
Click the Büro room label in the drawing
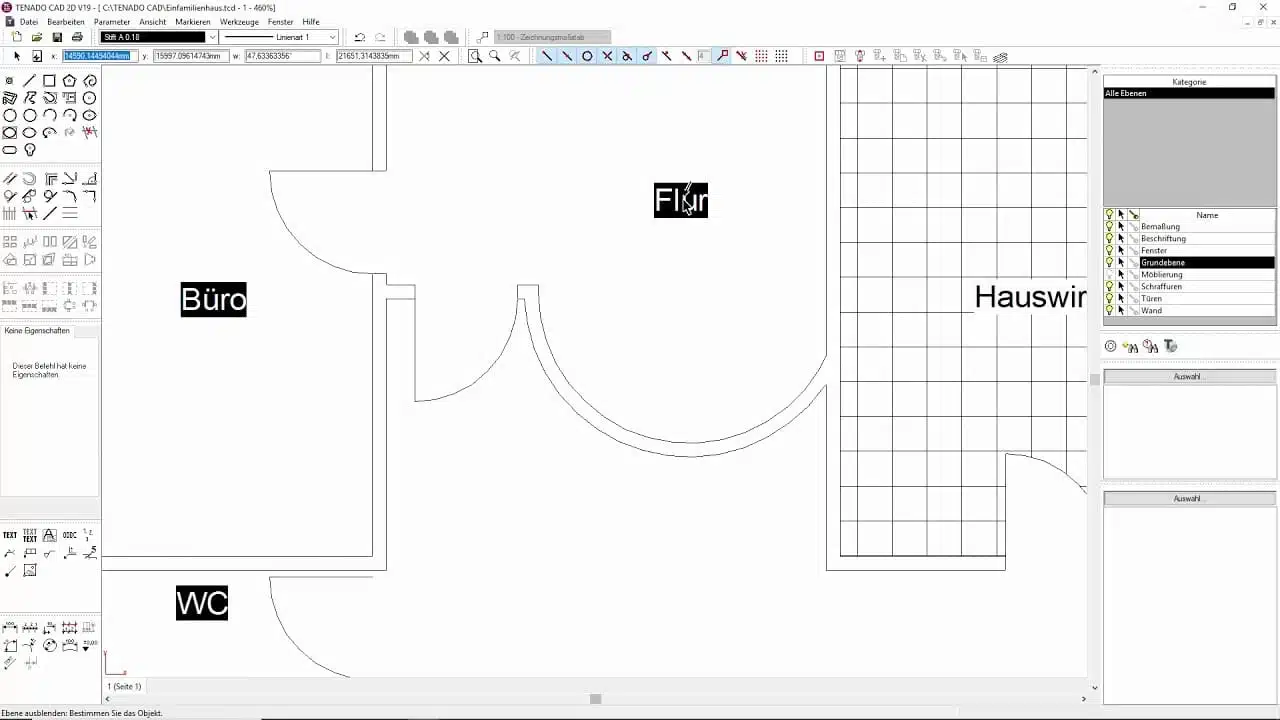(213, 299)
